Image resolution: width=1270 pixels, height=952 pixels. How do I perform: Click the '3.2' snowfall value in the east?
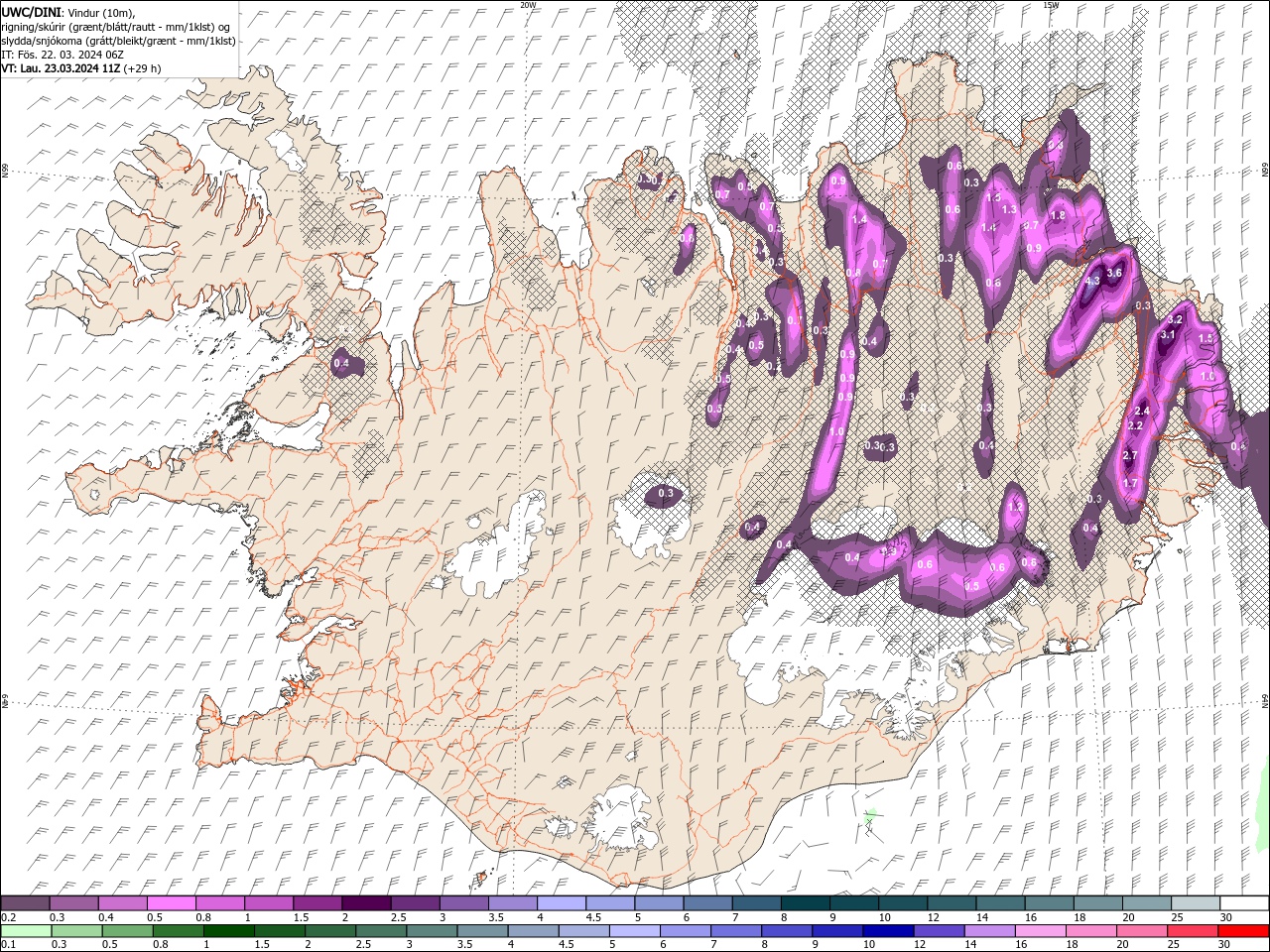tap(1176, 319)
